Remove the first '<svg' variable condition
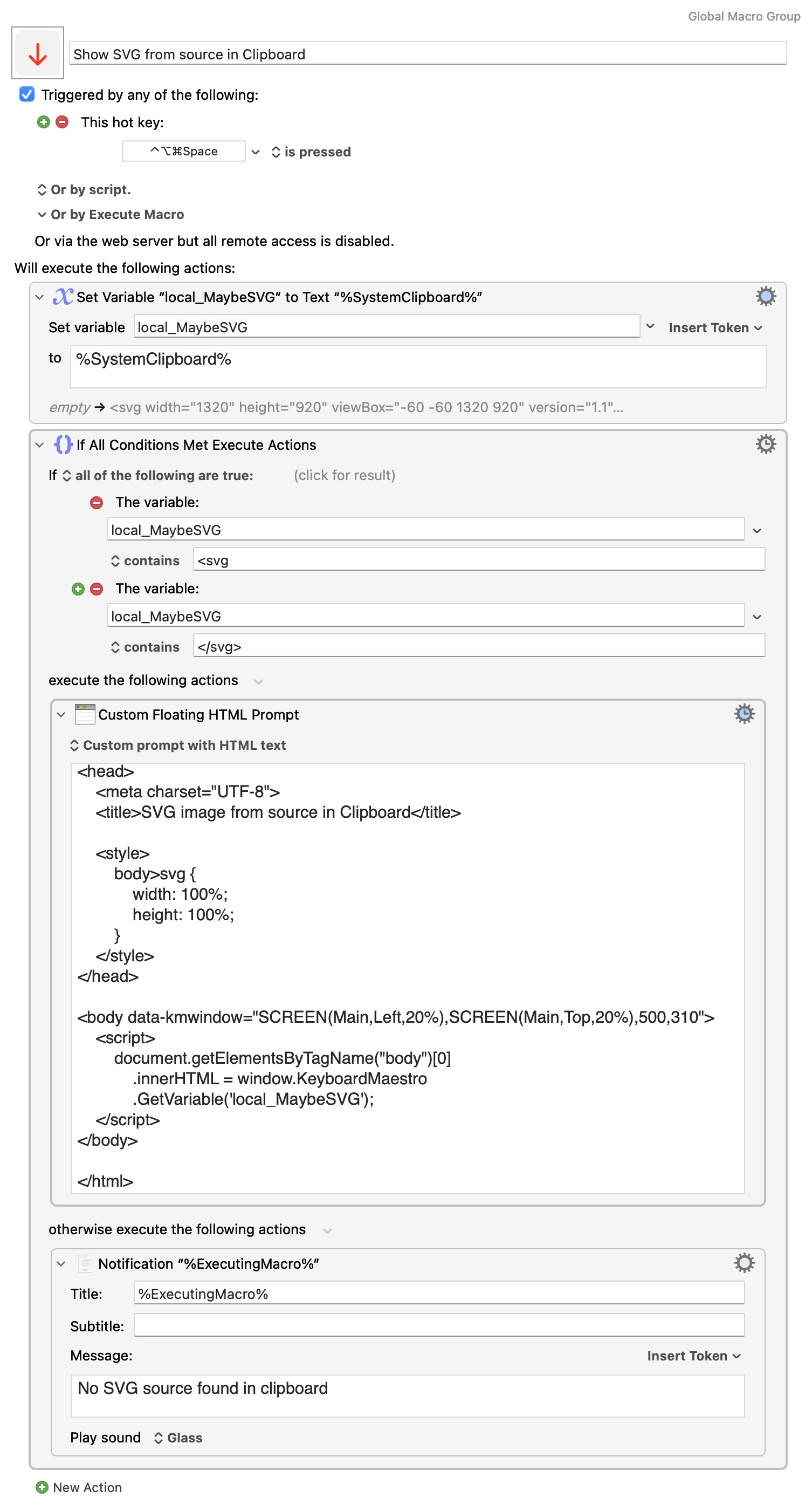812x1505 pixels. [x=97, y=502]
